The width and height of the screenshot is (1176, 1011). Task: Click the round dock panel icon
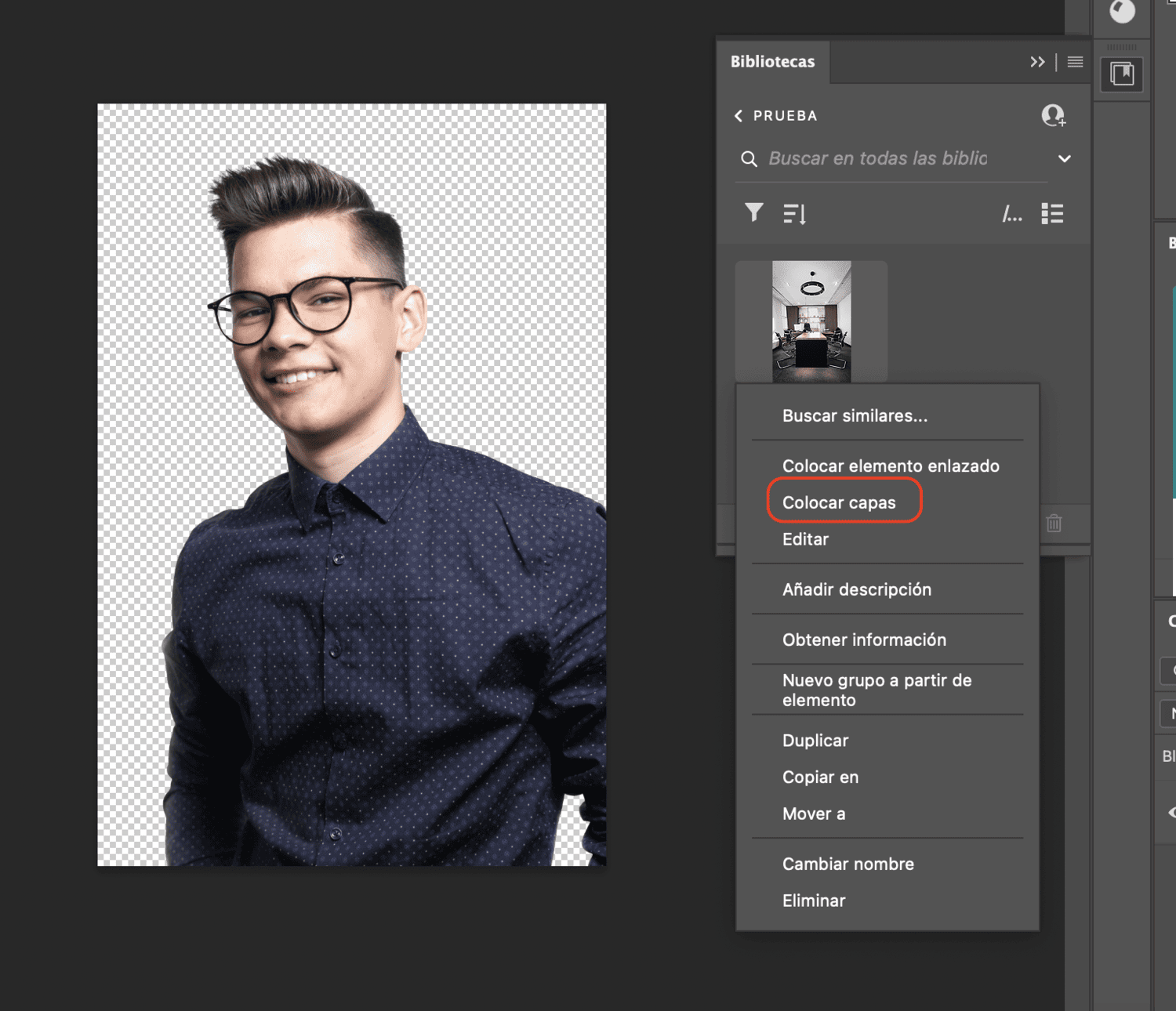click(x=1122, y=12)
